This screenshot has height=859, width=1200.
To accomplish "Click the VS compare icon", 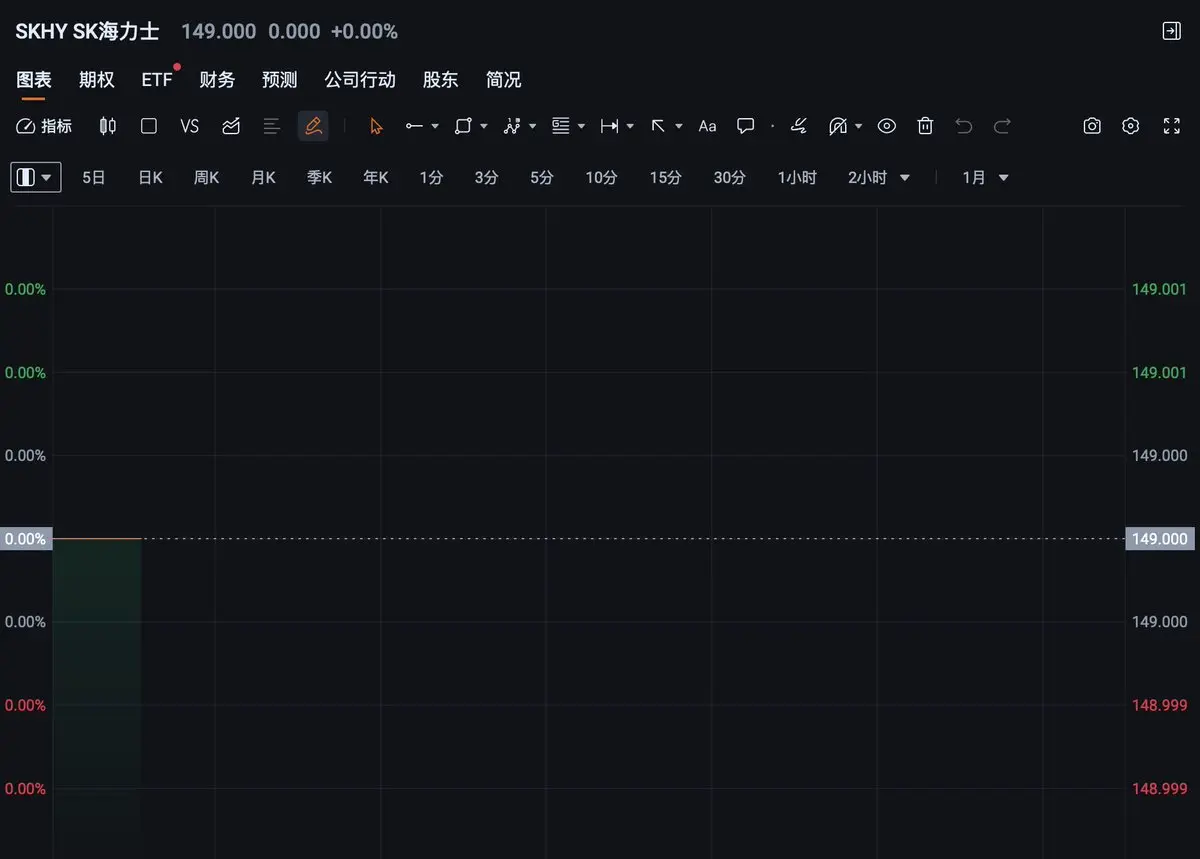I will click(190, 126).
